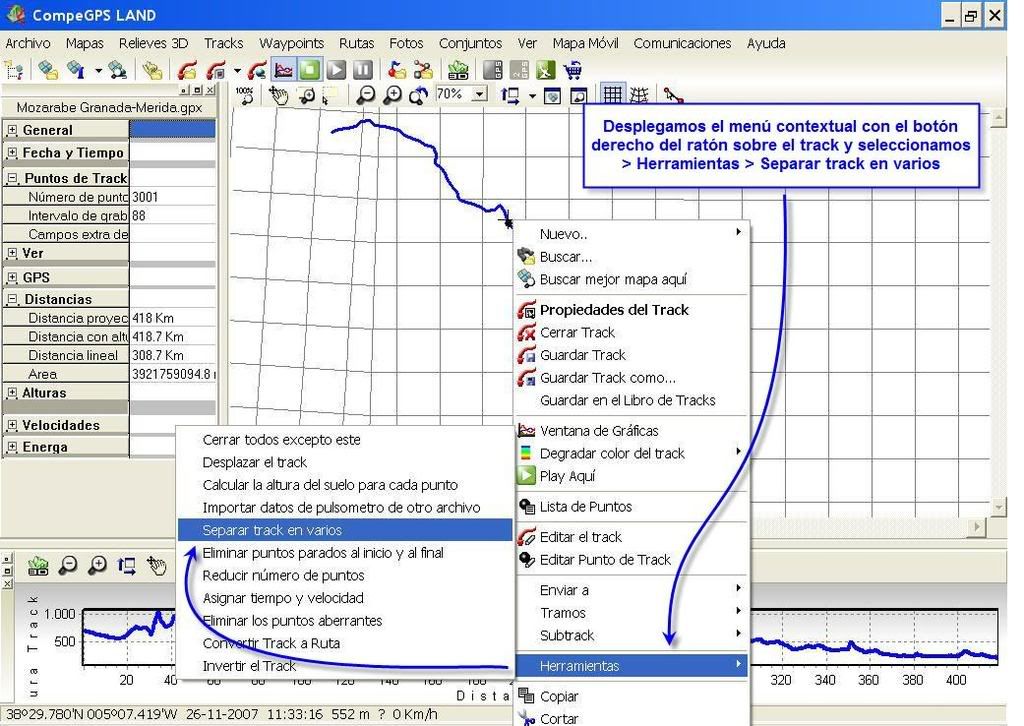Screen dimensions: 1024x726
Task: Expand the Fecha y Tiempo section
Action: click(x=12, y=153)
